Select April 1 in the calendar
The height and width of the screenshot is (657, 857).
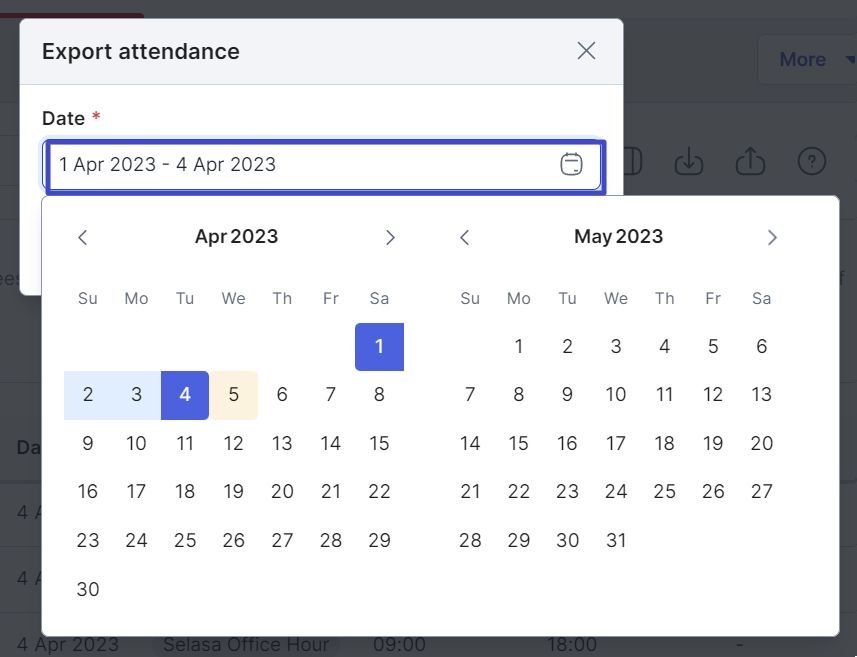pos(379,347)
